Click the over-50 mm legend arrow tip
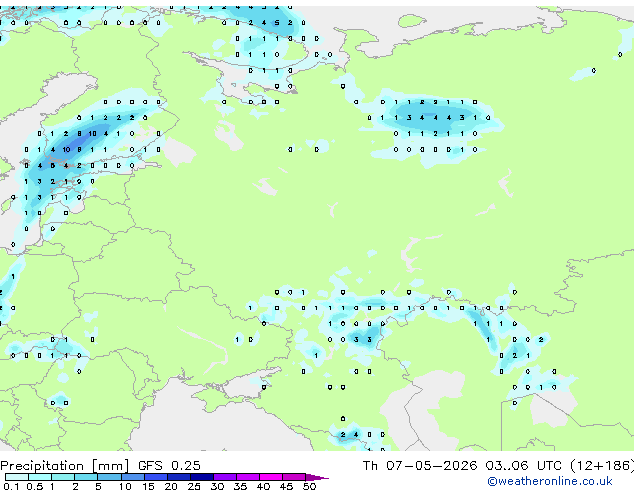The width and height of the screenshot is (634, 490). coord(317,477)
